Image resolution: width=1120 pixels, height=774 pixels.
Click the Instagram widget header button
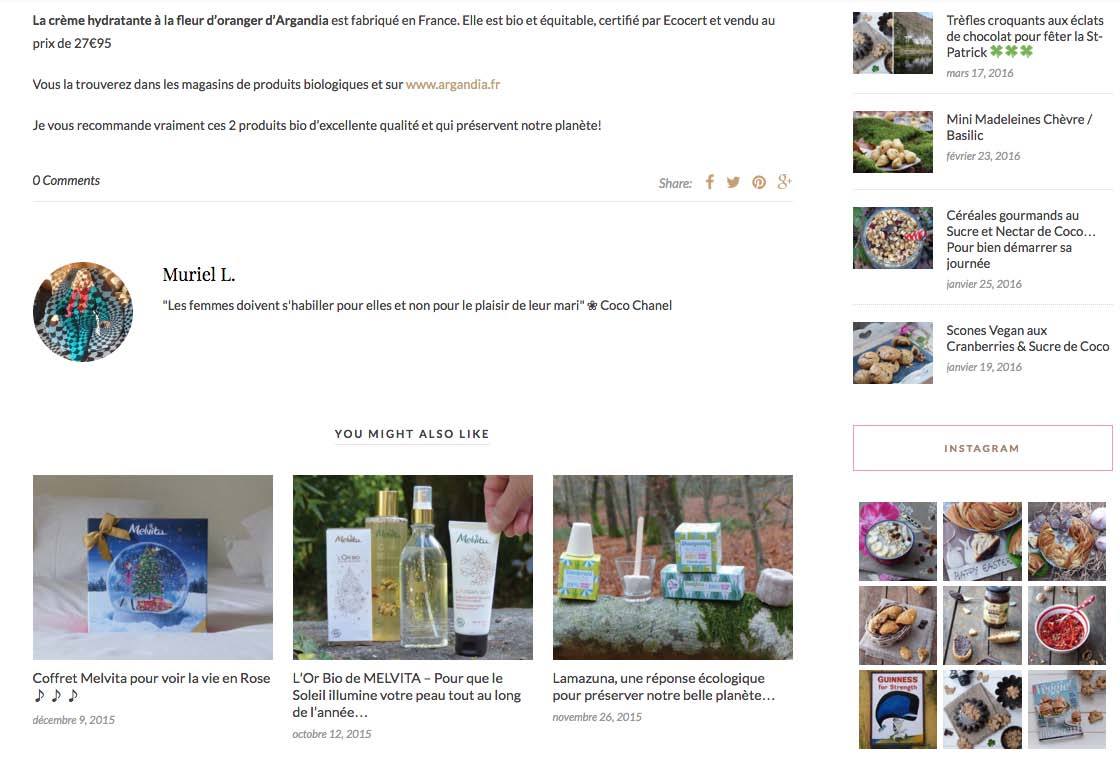[x=982, y=448]
